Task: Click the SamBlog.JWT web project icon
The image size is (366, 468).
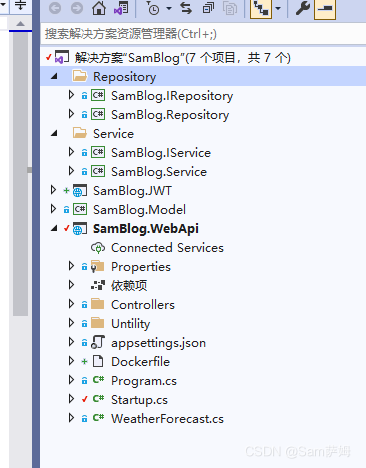Action: tap(80, 191)
